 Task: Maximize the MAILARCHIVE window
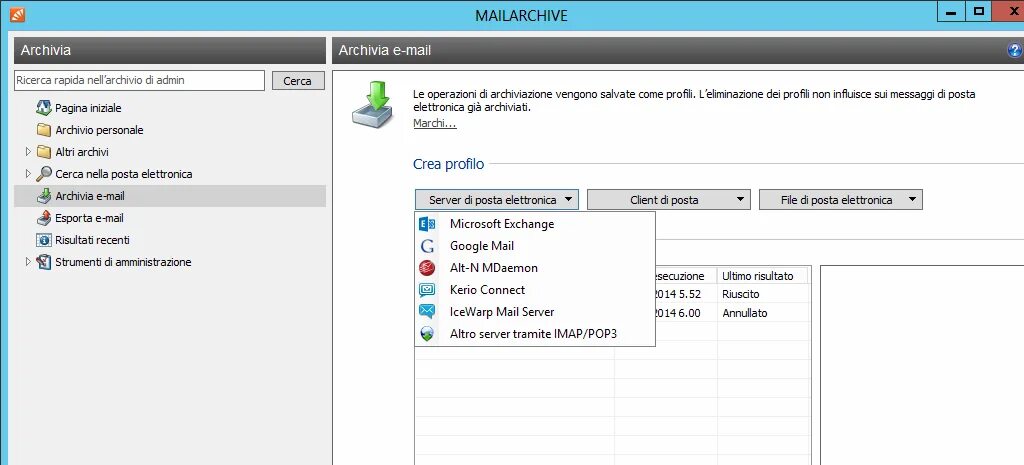[x=978, y=11]
